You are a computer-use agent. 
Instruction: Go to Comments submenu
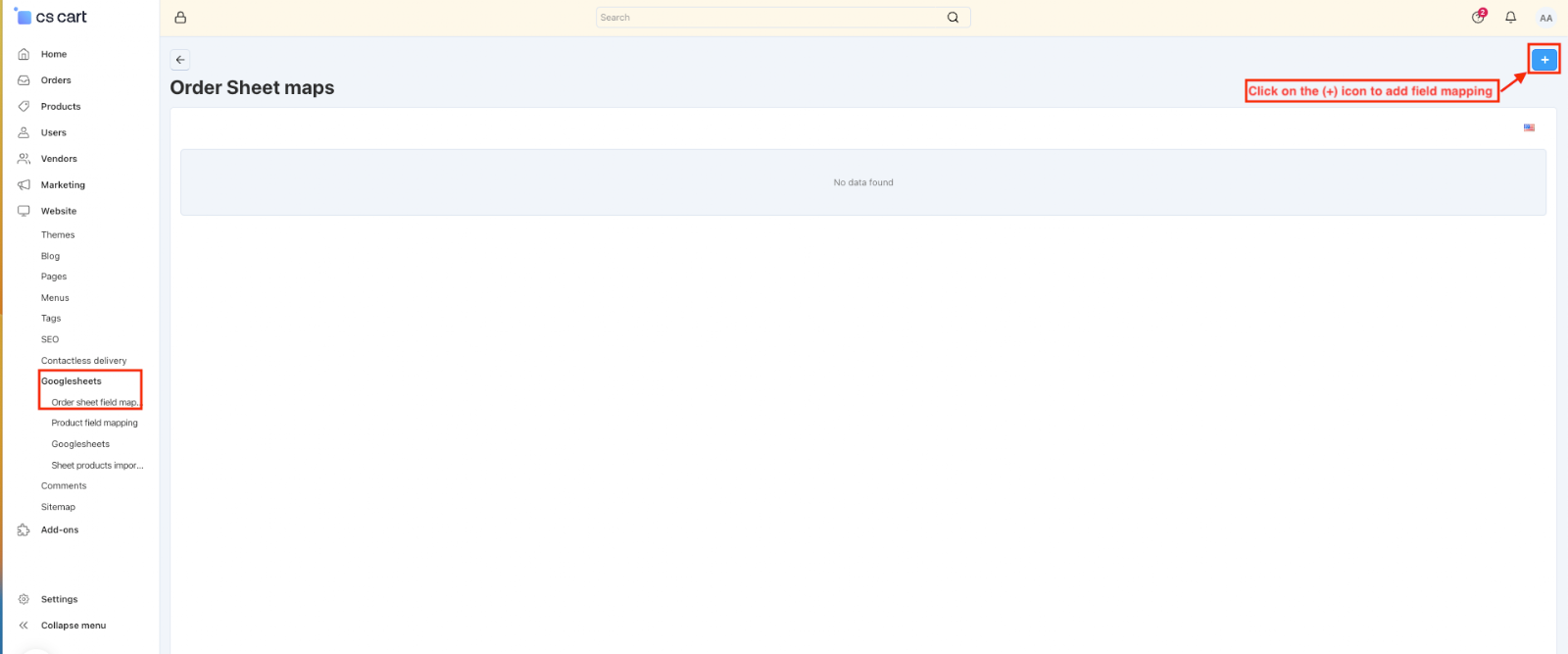click(x=64, y=486)
